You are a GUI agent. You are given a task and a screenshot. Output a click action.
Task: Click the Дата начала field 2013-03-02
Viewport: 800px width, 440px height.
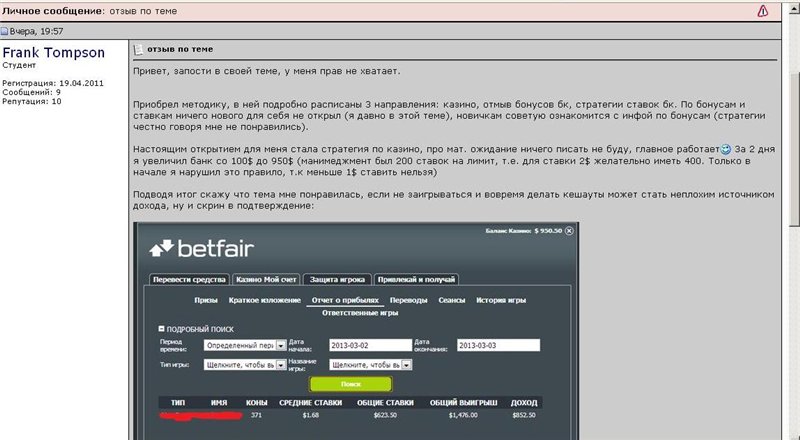click(370, 346)
